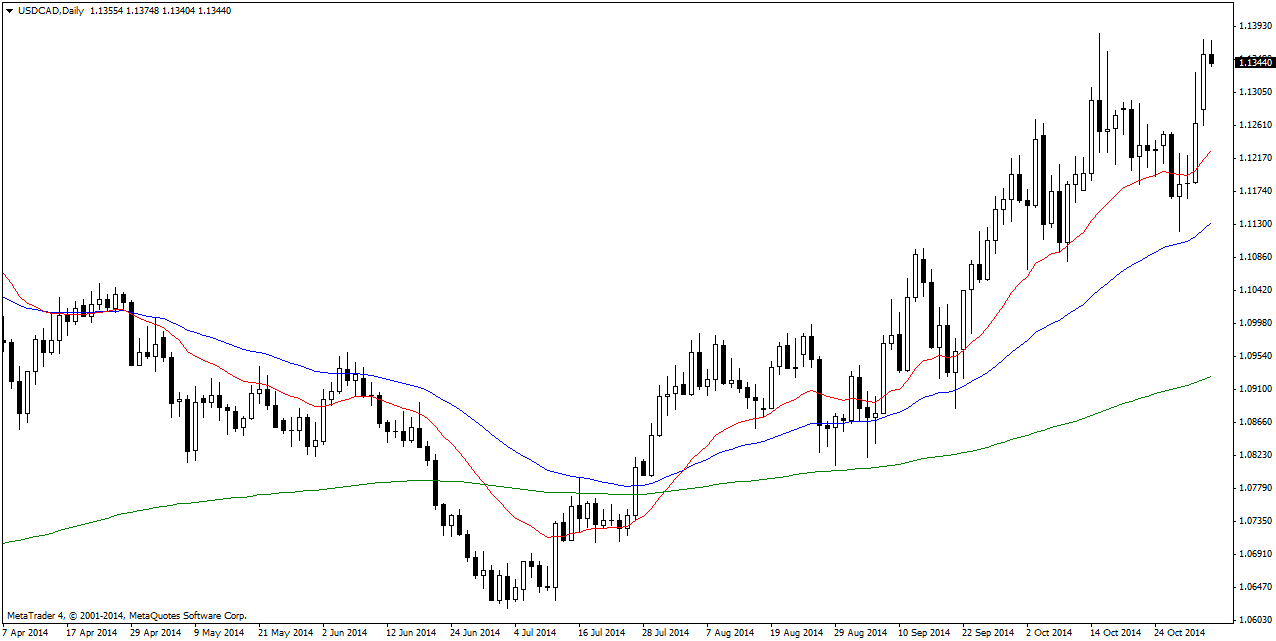Click the last candle at chart's right edge
The width and height of the screenshot is (1276, 641).
[x=1212, y=60]
